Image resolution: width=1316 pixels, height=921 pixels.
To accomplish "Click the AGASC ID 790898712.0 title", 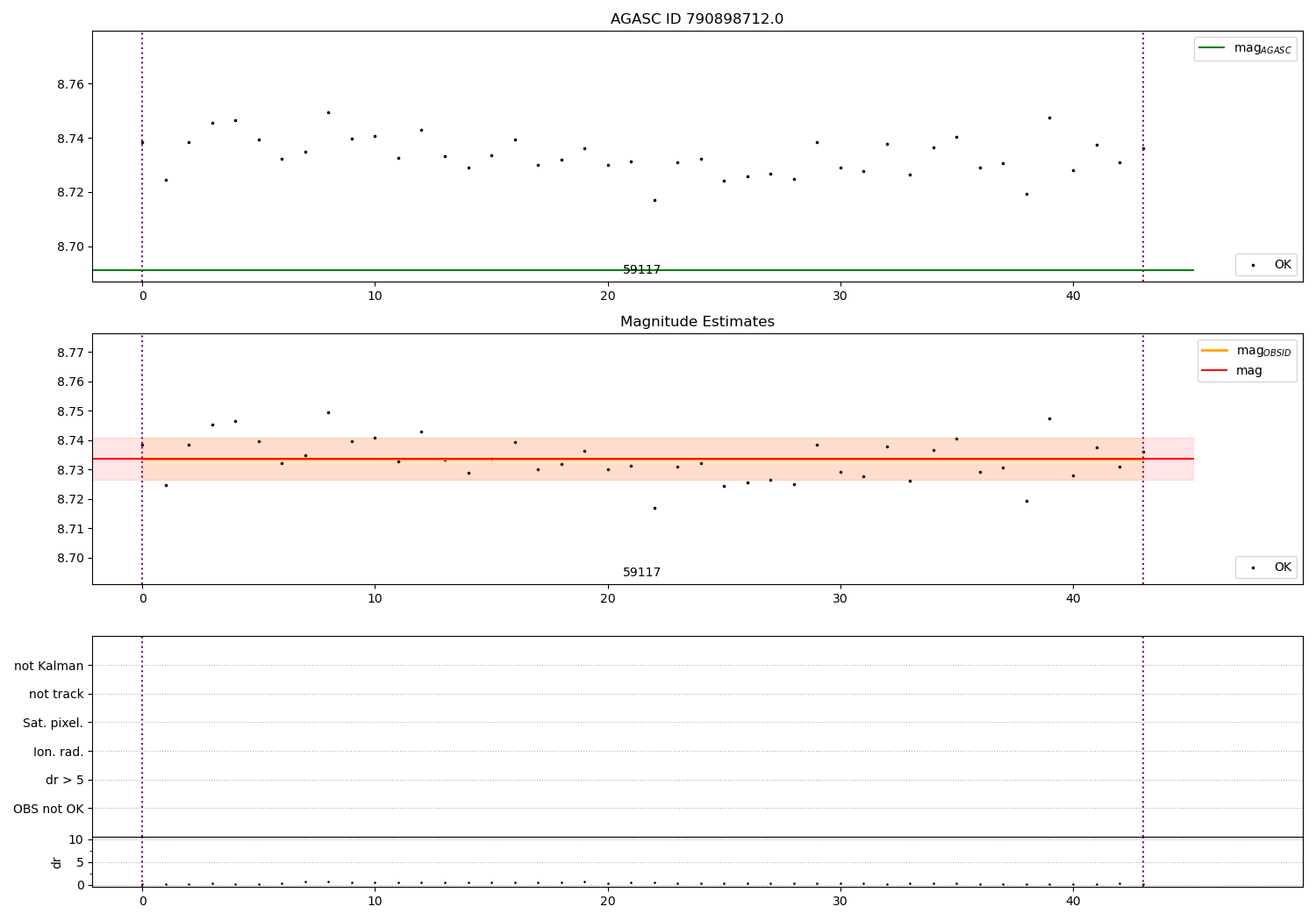I will (x=697, y=19).
